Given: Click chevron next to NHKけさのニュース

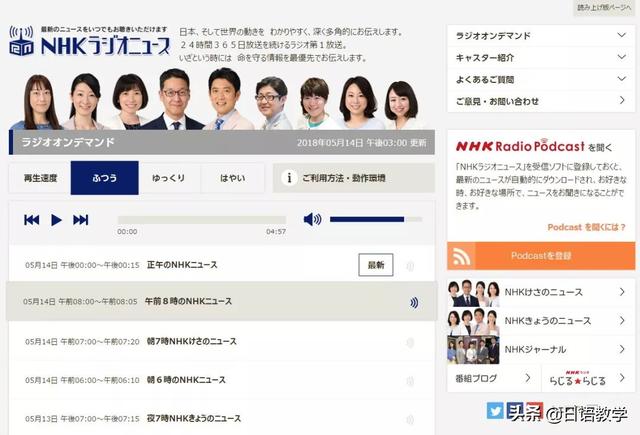Looking at the screenshot, I should (x=622, y=292).
